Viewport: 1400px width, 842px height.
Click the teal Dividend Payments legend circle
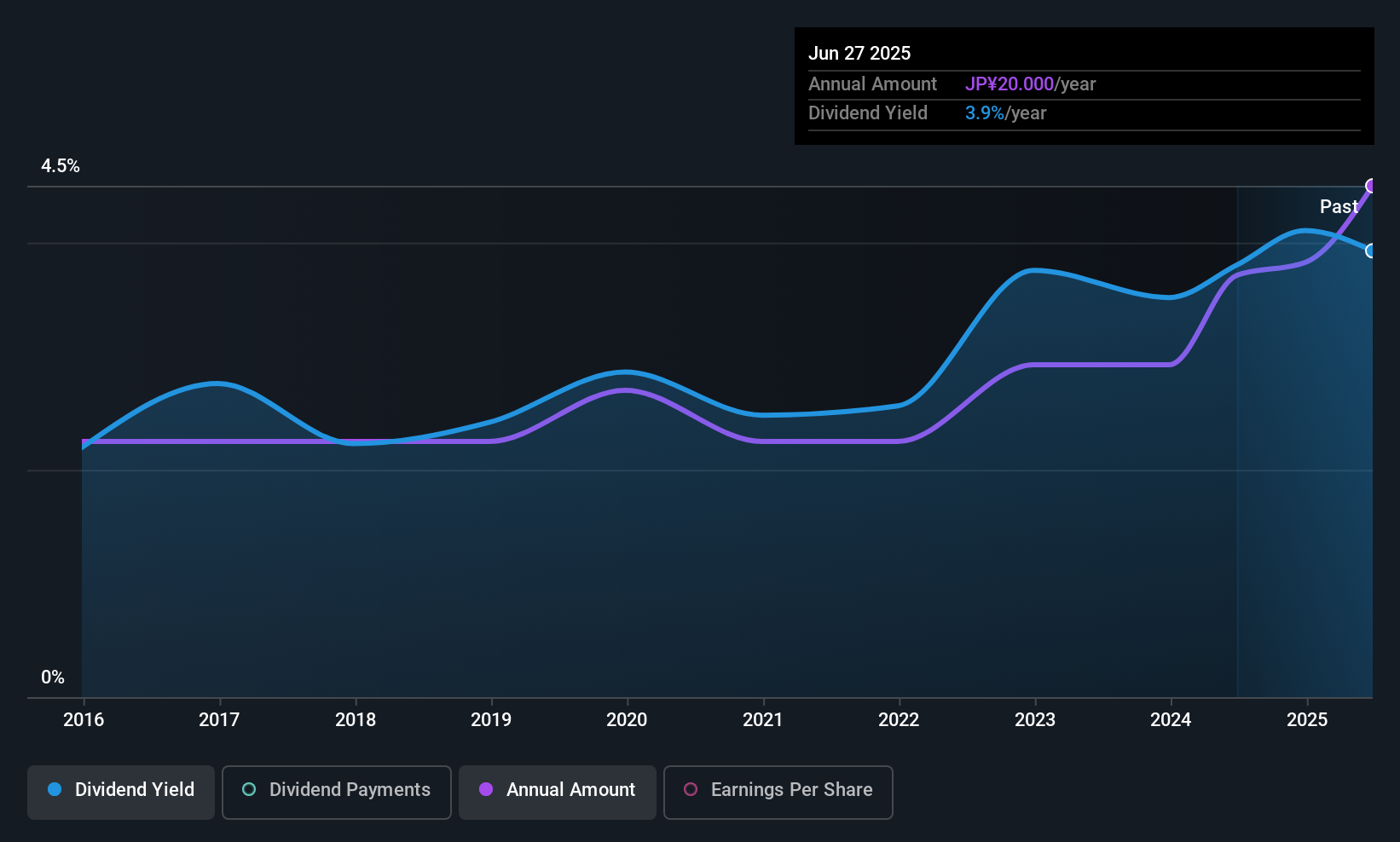point(249,789)
